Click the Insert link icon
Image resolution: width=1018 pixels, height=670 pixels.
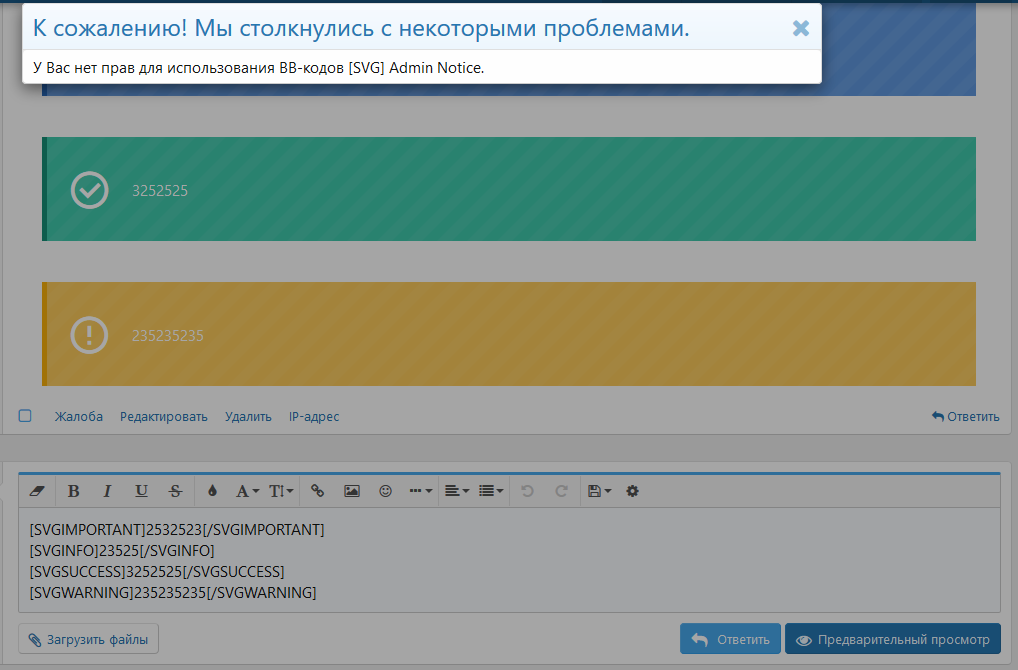318,491
